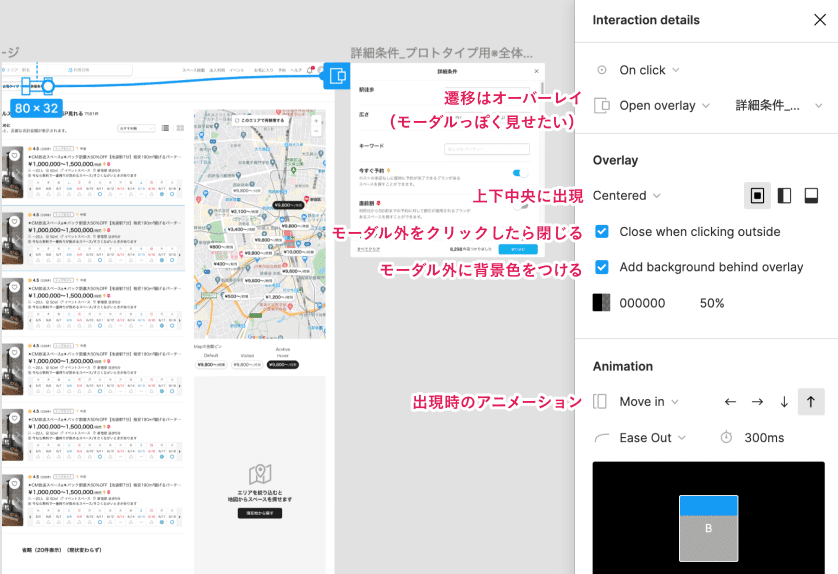838x574 pixels.
Task: Set animation direction to down arrow
Action: click(784, 402)
